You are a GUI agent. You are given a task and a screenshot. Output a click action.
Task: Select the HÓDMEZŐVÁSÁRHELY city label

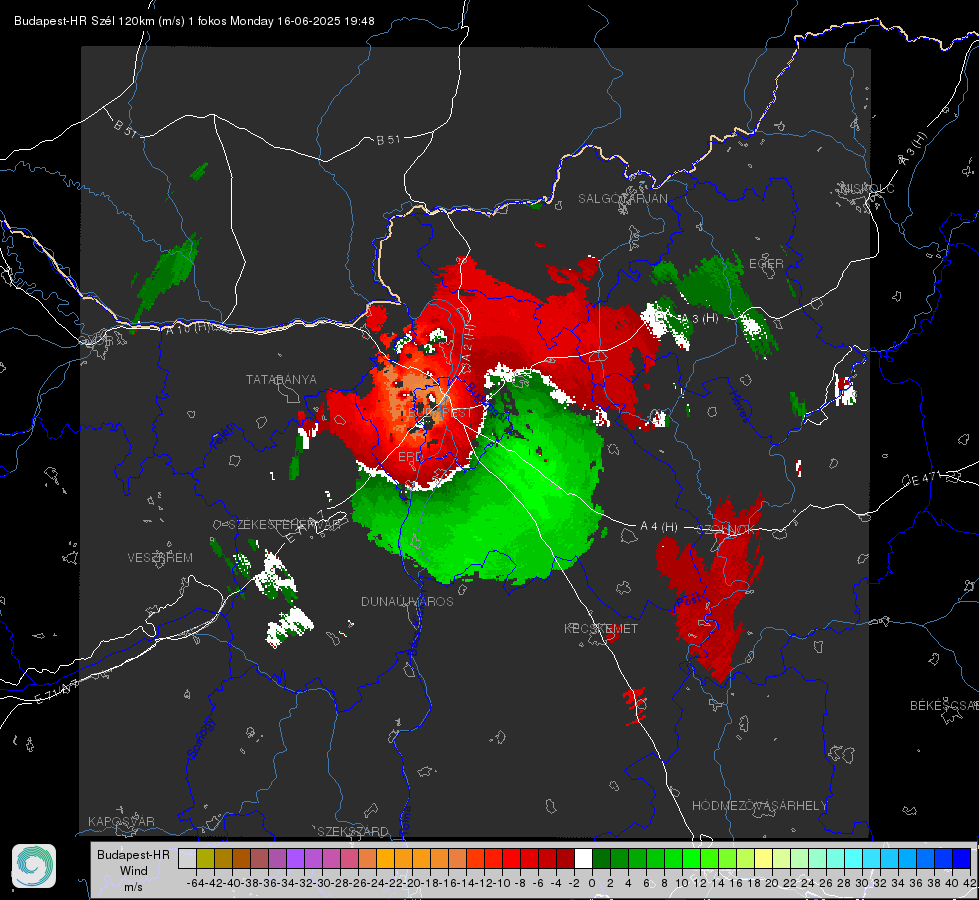759,805
